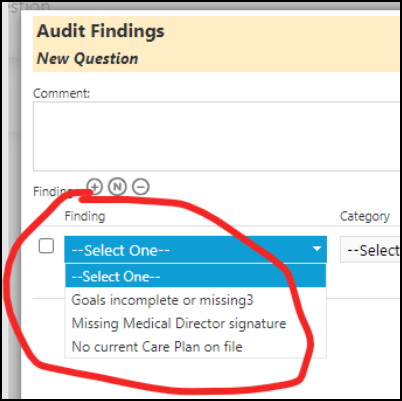This screenshot has height=401, width=402.
Task: Click the yellow header banner area
Action: (216, 44)
